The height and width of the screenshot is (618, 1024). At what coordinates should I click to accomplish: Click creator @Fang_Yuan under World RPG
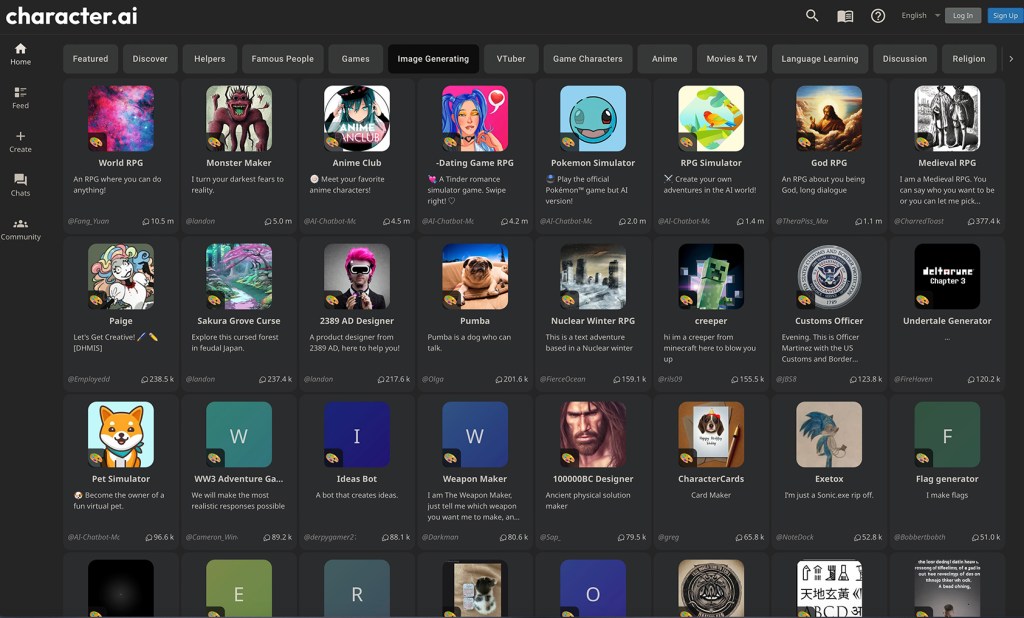click(x=88, y=221)
